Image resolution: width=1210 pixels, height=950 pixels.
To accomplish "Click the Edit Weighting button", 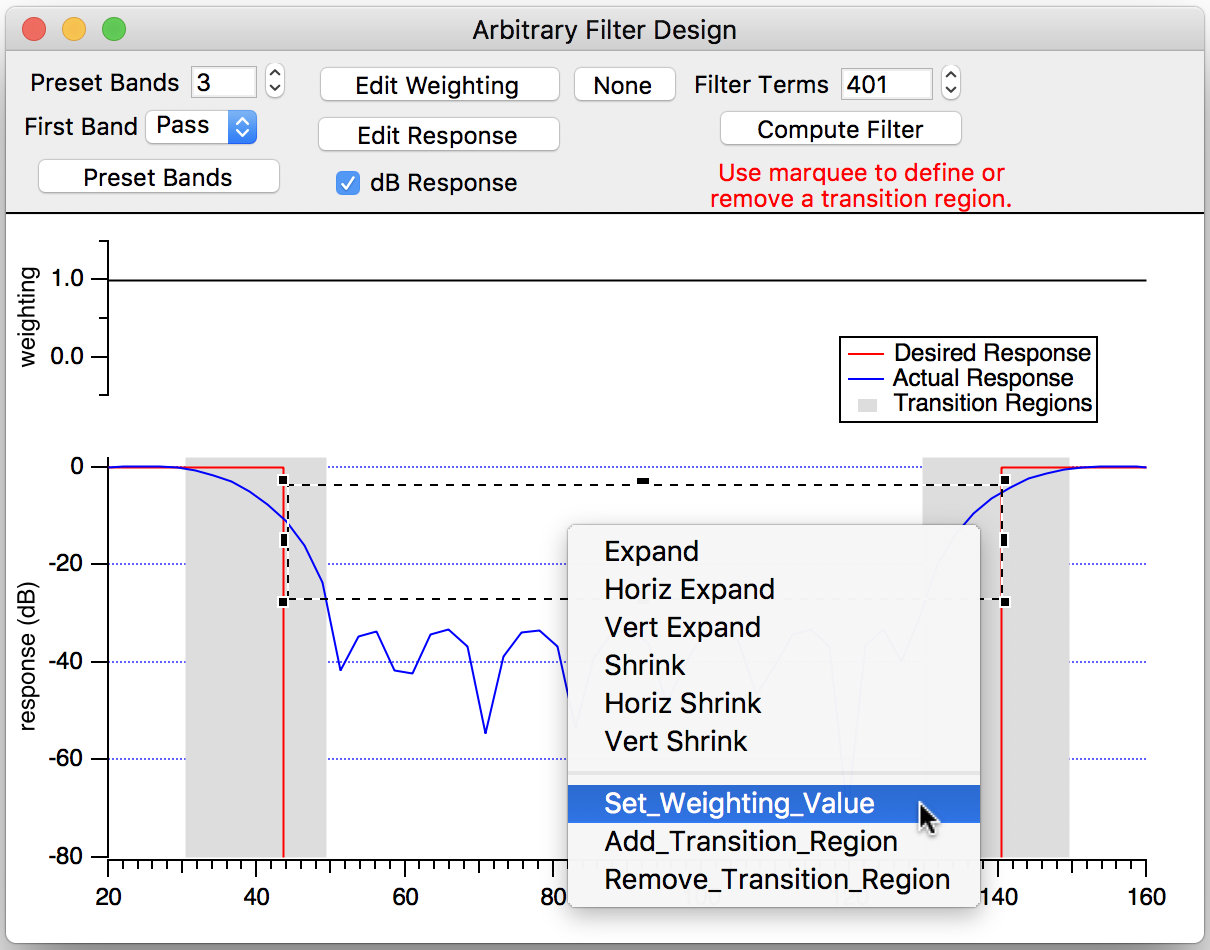I will 438,86.
